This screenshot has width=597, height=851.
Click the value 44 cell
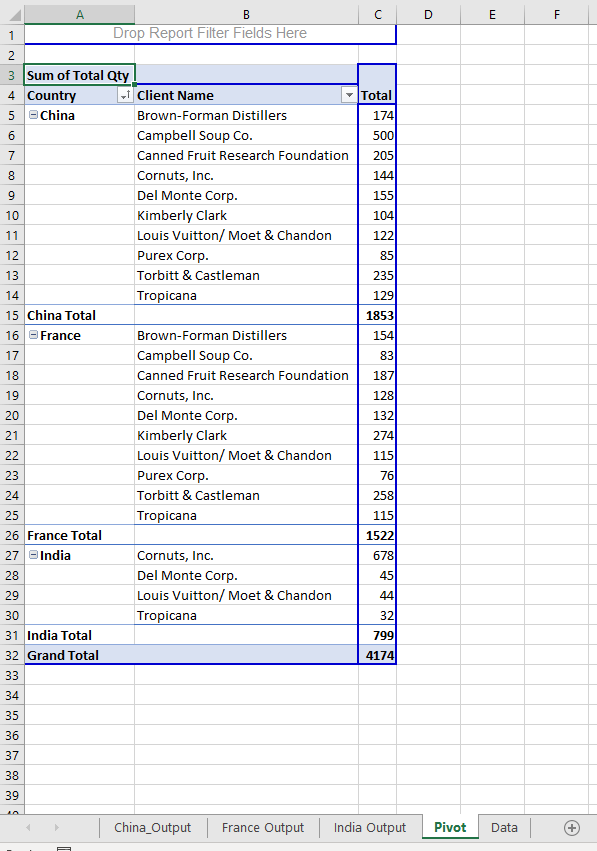pos(377,595)
